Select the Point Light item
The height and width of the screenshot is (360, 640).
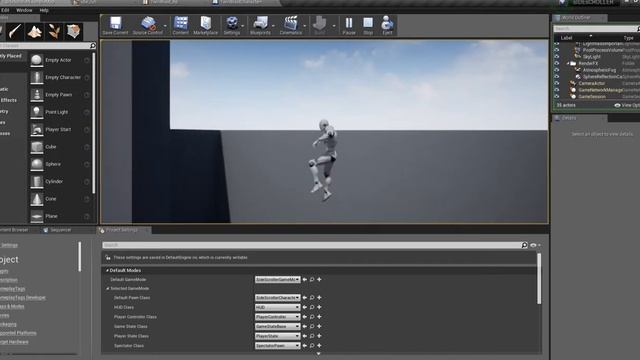60,112
